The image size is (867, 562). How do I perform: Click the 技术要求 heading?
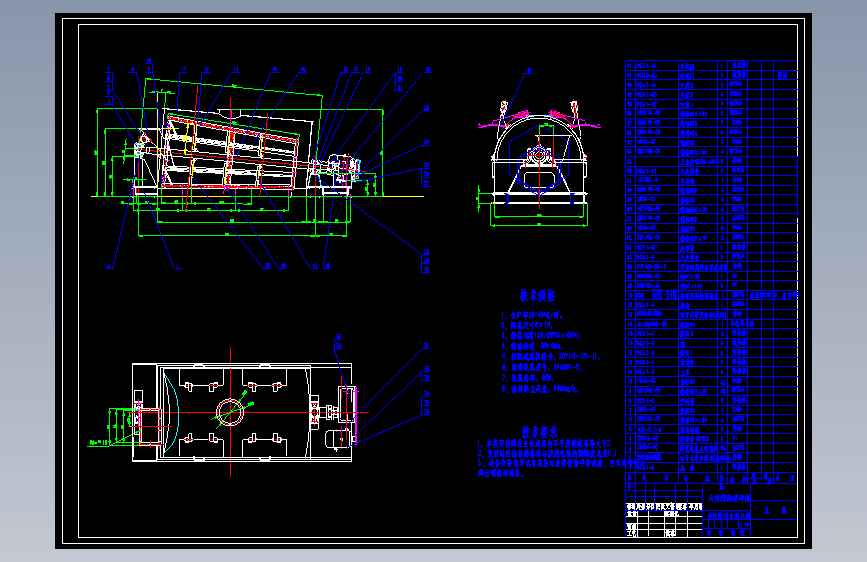coord(539,432)
